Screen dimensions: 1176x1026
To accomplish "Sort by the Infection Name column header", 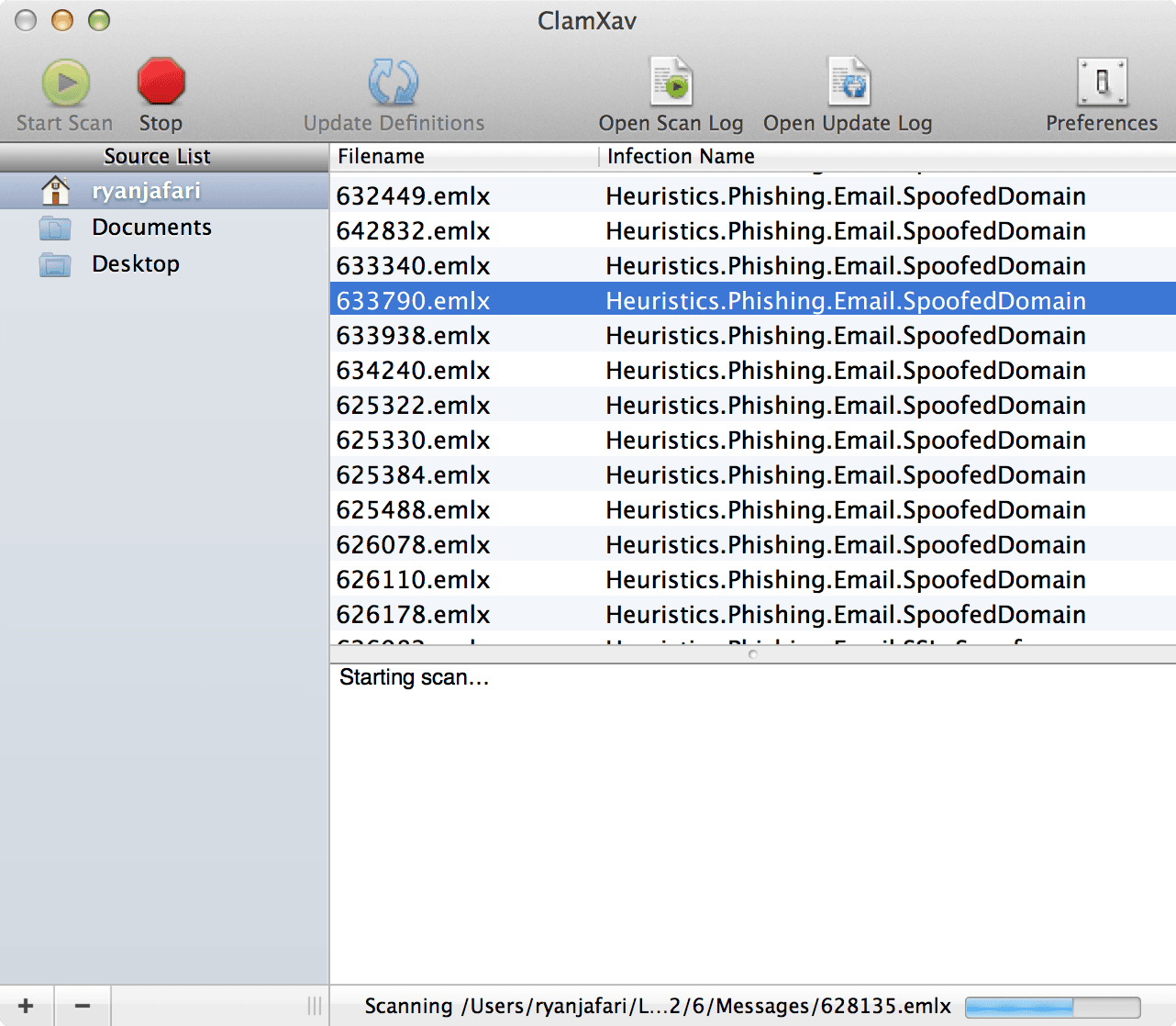I will [887, 157].
